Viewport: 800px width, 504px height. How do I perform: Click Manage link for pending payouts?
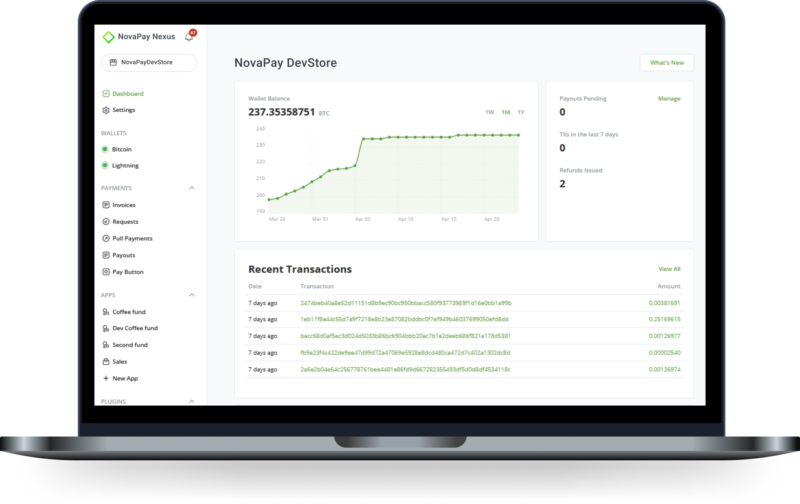point(669,99)
